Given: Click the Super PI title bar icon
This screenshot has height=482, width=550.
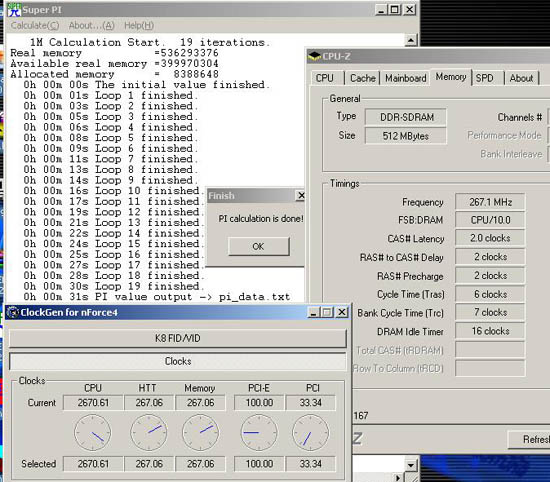Looking at the screenshot, I should [x=14, y=9].
